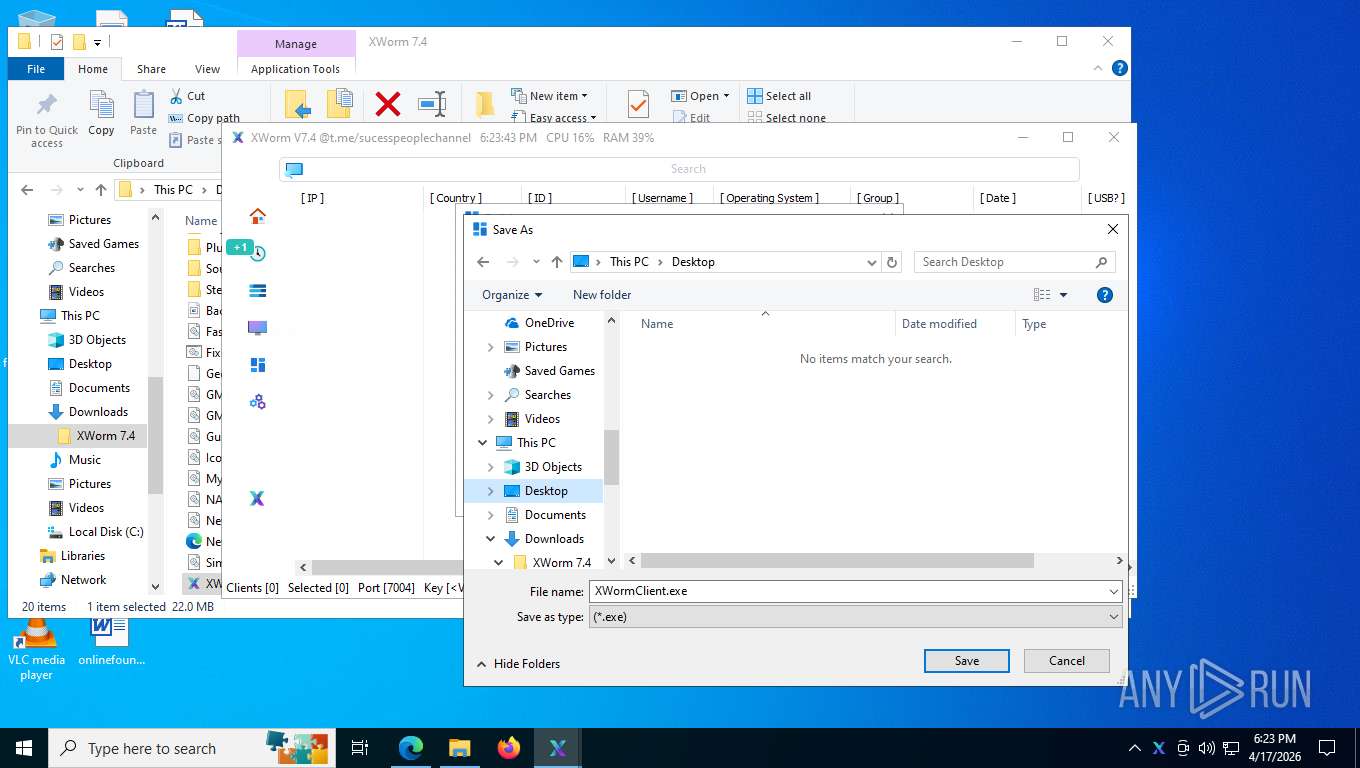Click the chat bubble icon in XWorm search bar
Image resolution: width=1360 pixels, height=768 pixels.
(294, 169)
